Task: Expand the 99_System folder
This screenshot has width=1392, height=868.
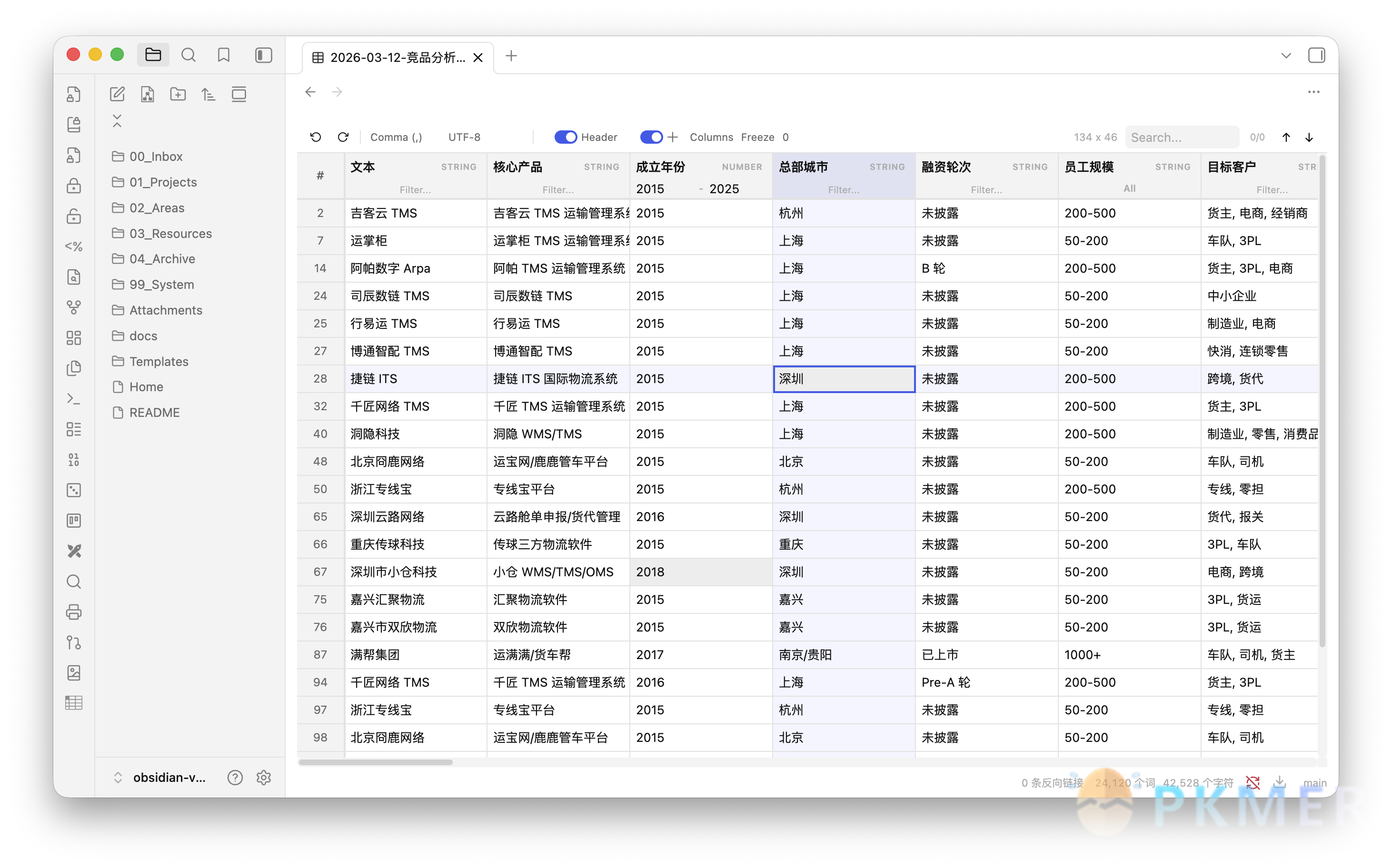Action: coord(161,285)
